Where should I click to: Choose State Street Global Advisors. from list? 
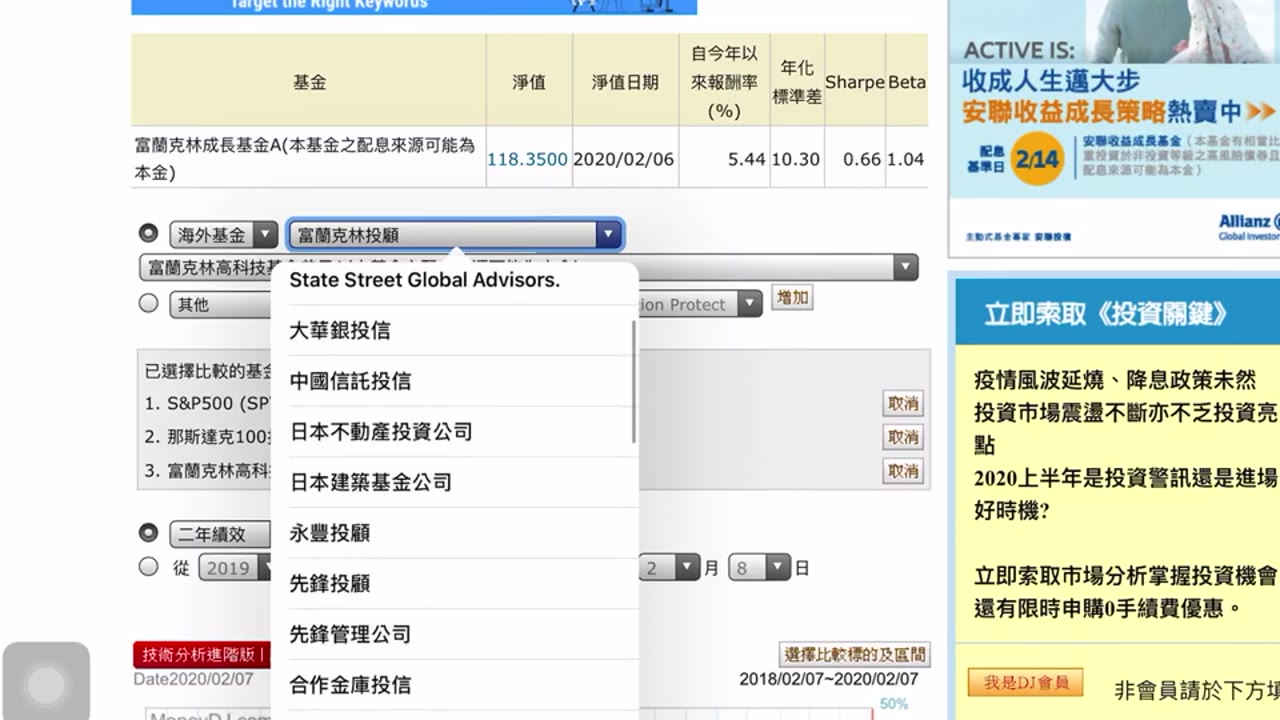(x=455, y=280)
